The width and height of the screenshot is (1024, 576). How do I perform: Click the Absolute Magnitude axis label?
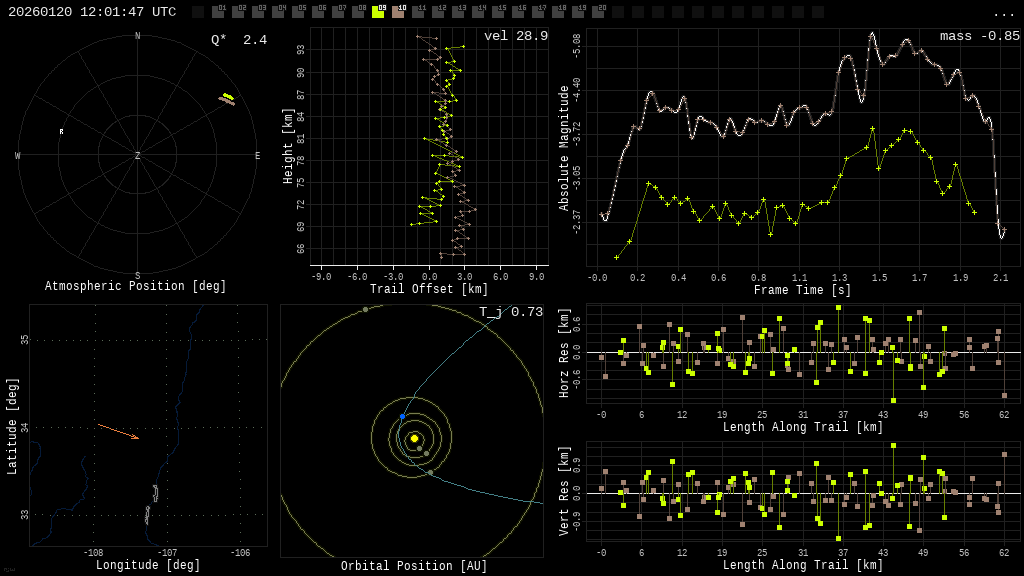tap(564, 147)
